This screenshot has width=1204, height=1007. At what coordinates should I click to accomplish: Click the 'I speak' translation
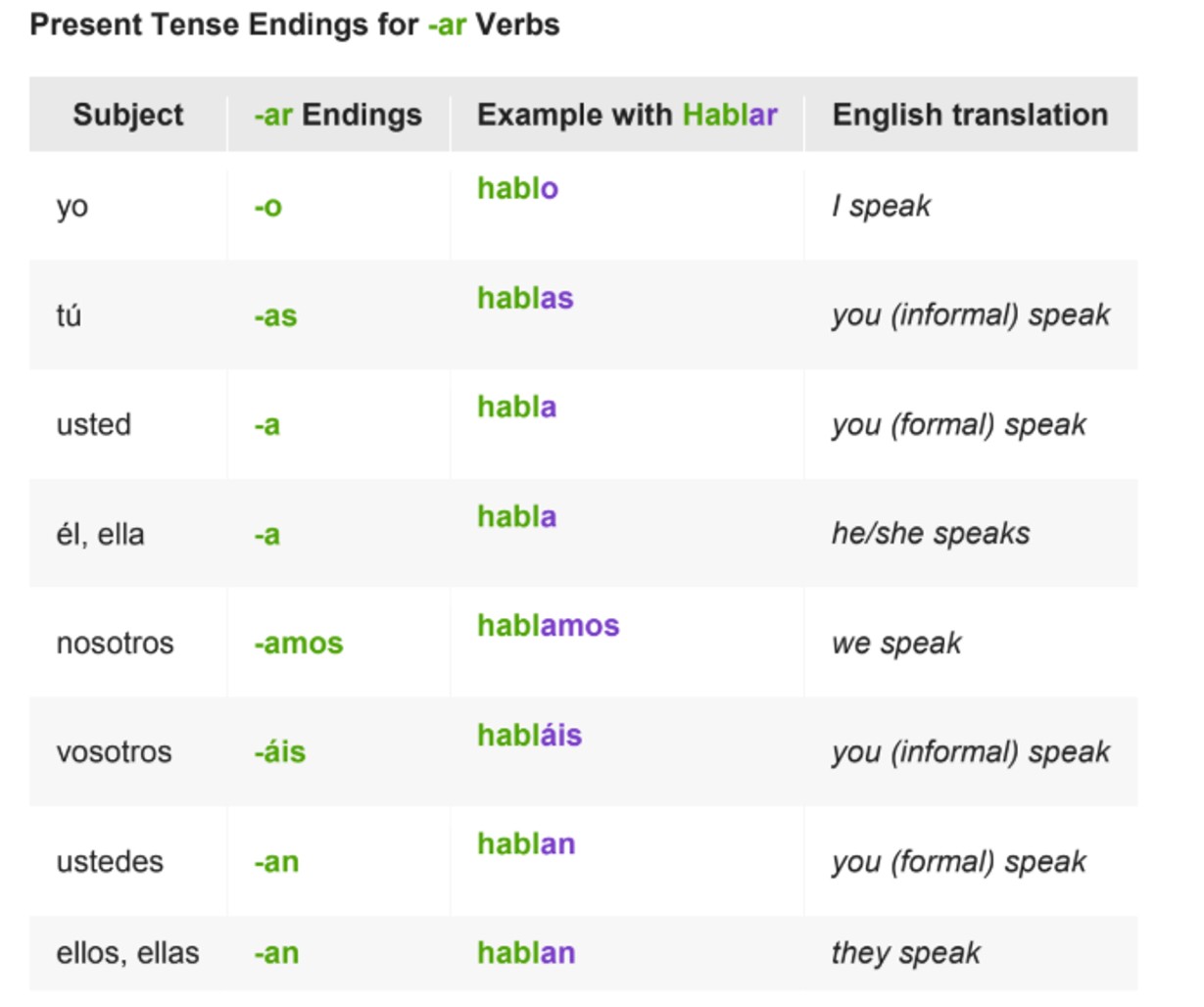(881, 206)
